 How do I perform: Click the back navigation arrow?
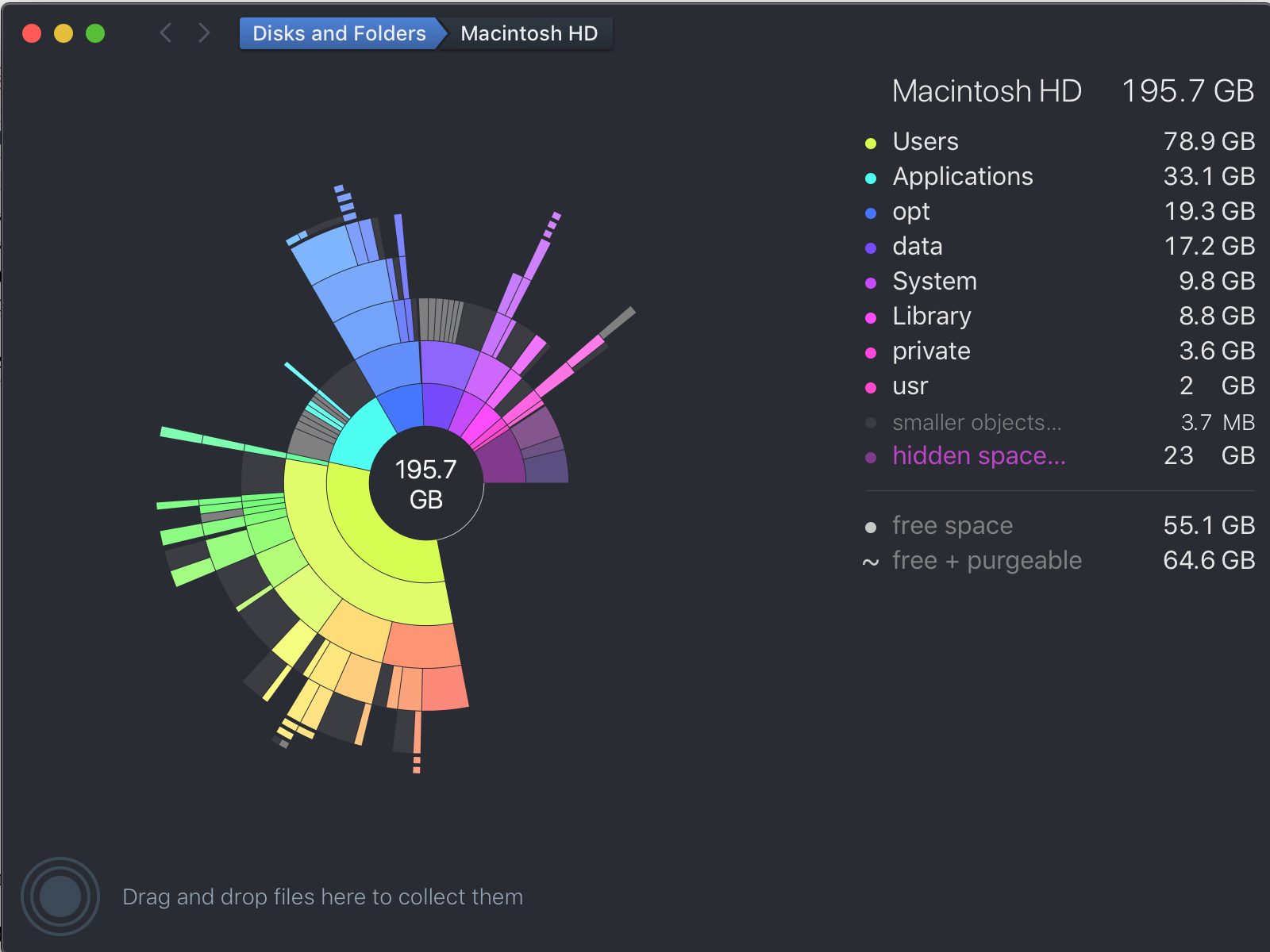(x=166, y=33)
